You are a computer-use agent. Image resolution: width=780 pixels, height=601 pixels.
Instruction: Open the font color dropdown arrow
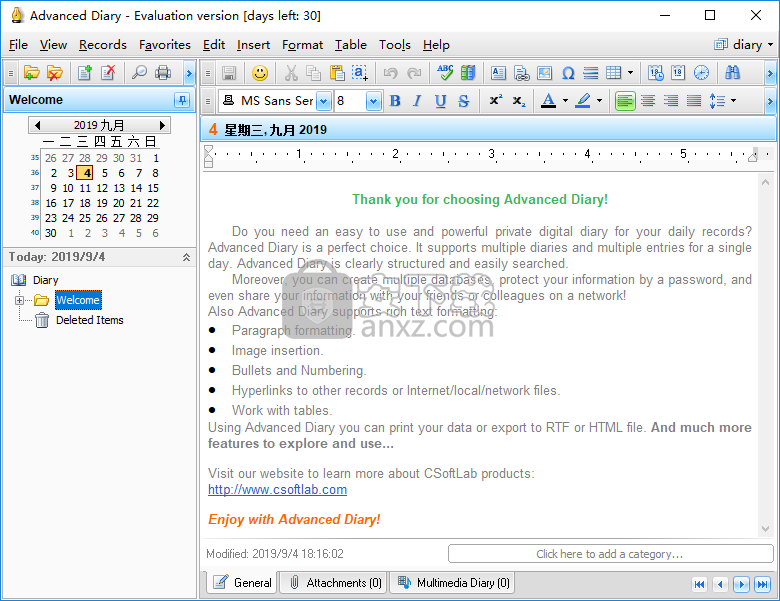tap(565, 101)
